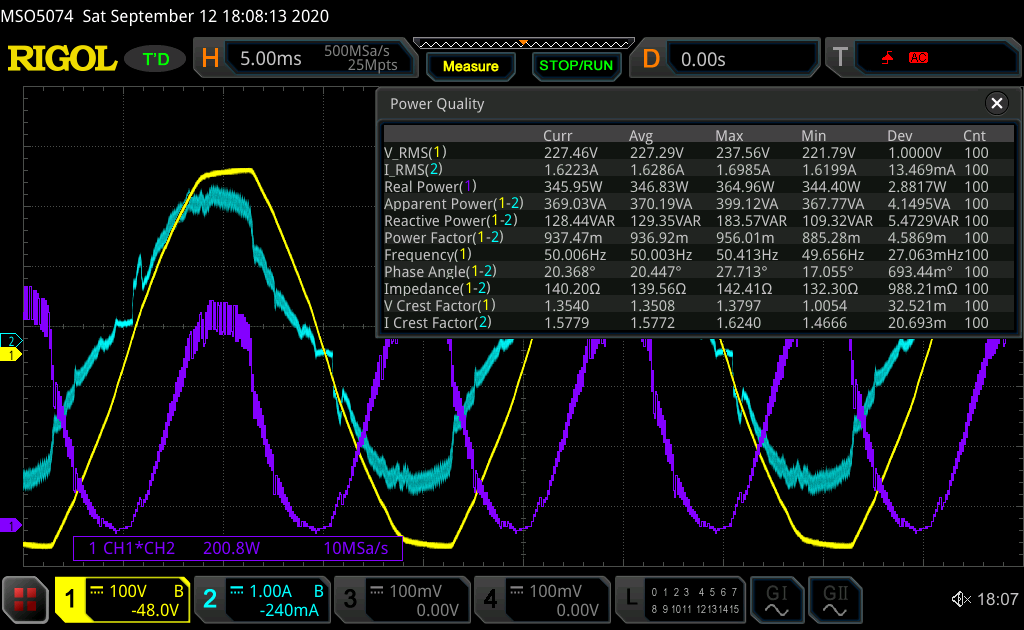Click the RIGOL logo

pos(62,59)
